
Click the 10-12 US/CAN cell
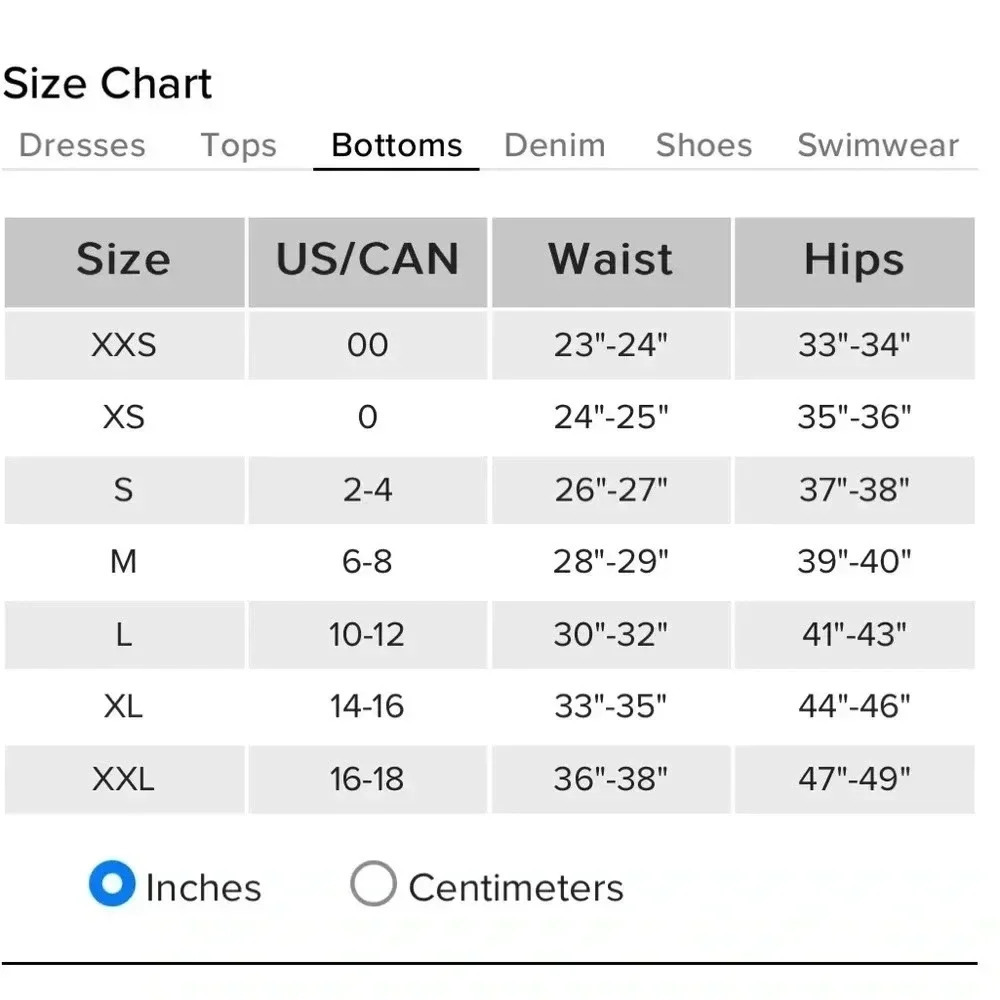367,634
